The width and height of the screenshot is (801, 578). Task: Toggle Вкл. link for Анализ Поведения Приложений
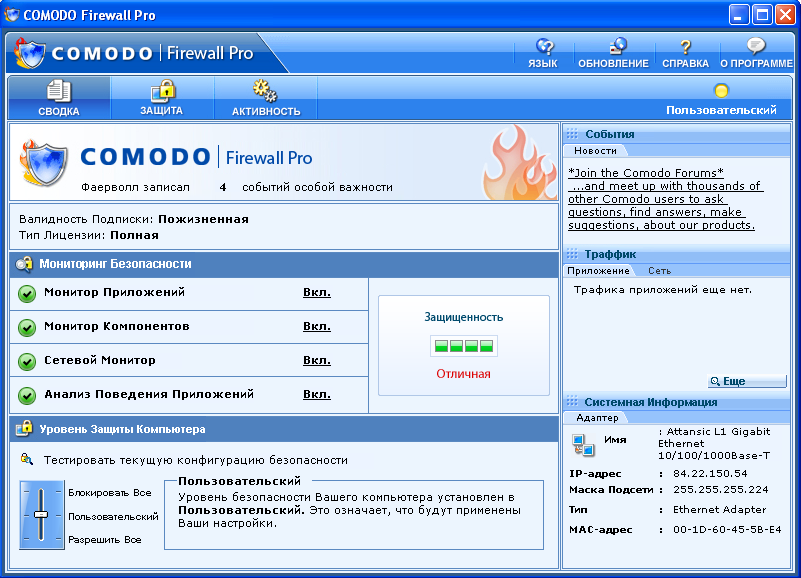point(317,394)
